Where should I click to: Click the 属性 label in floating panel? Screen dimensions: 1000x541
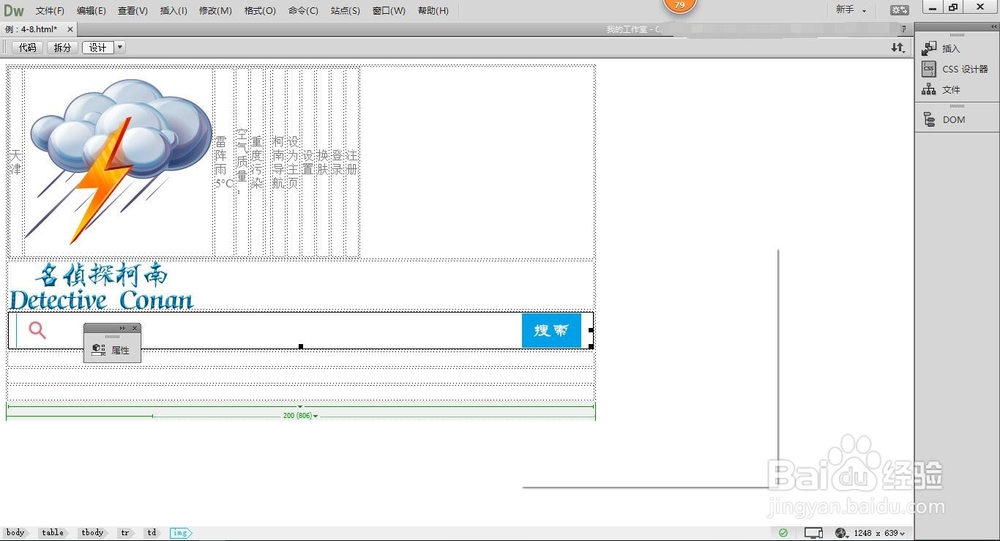121,350
